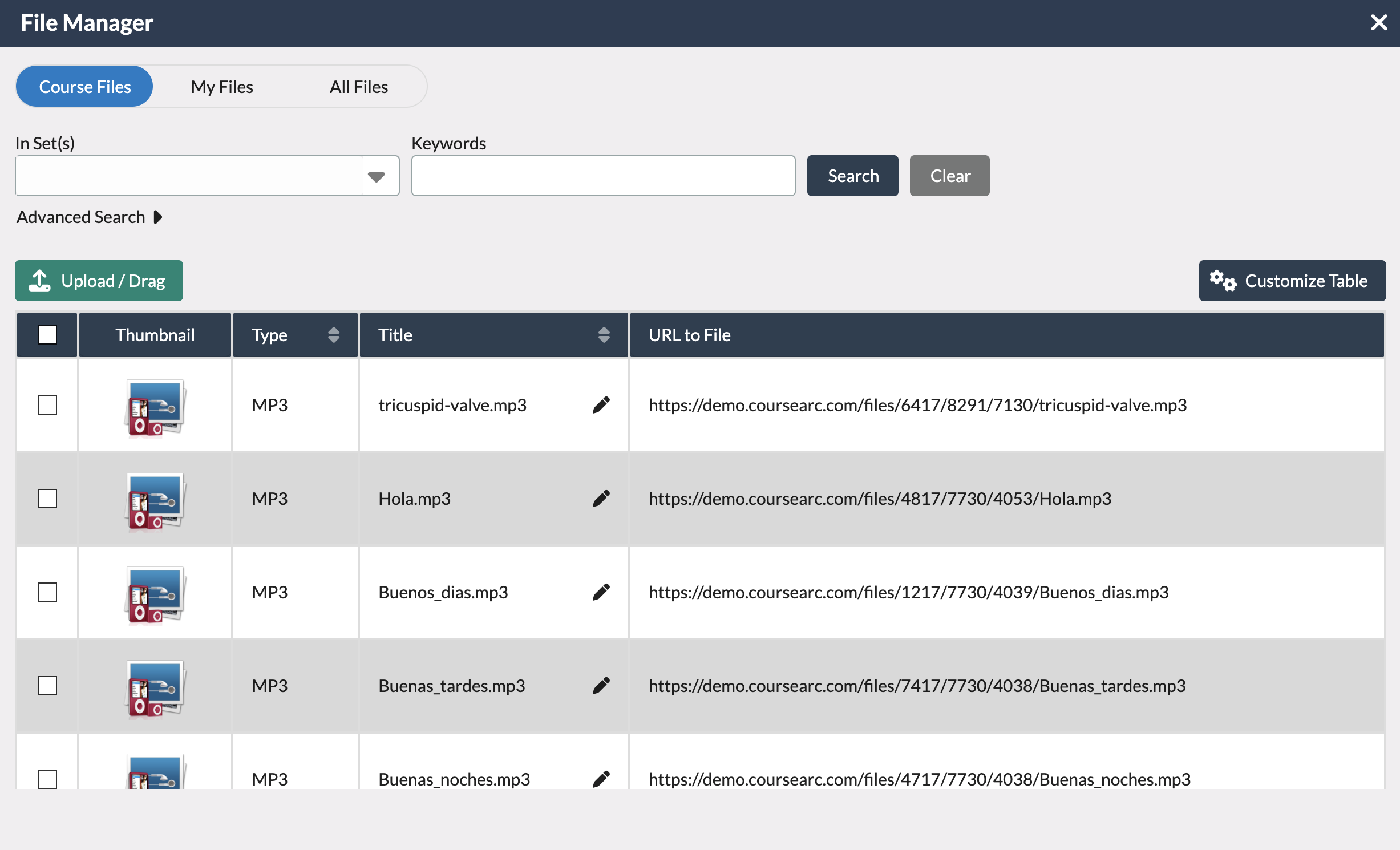Toggle the select-all checkbox in table header

[47, 335]
